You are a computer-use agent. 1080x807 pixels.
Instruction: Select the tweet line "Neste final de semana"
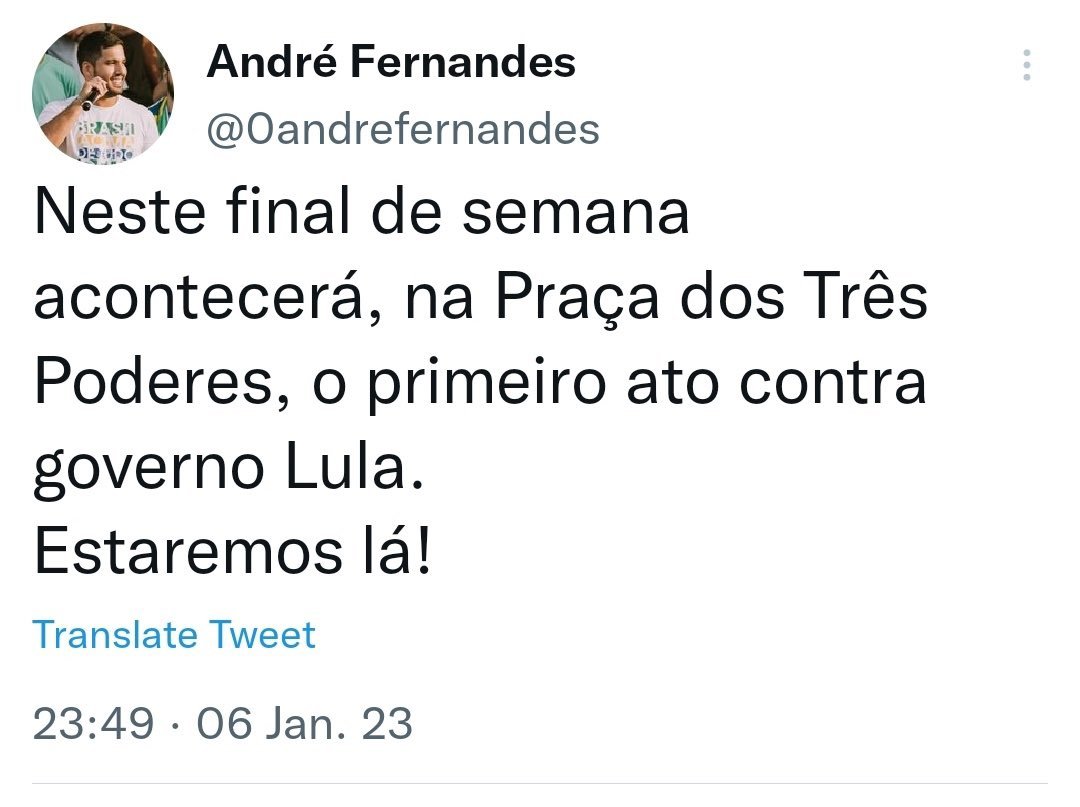click(361, 214)
